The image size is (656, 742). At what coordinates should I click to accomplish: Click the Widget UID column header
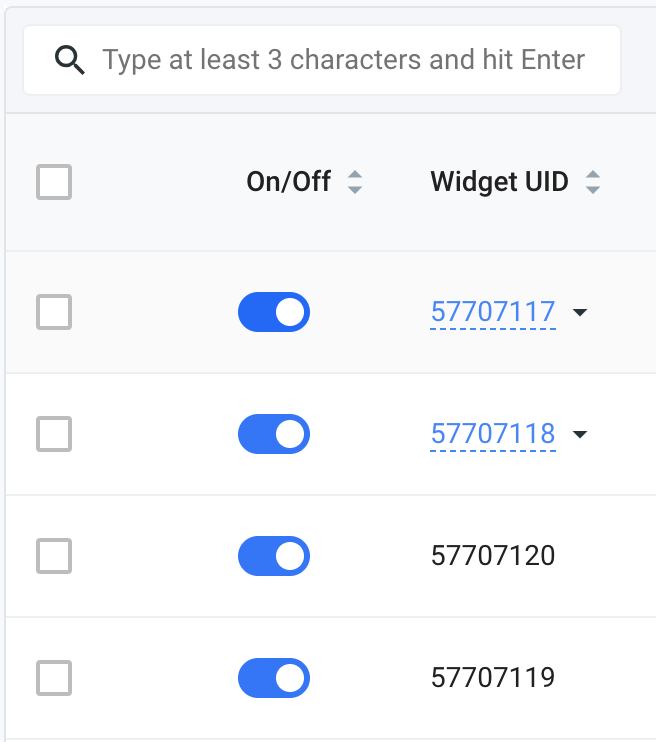pyautogui.click(x=499, y=182)
